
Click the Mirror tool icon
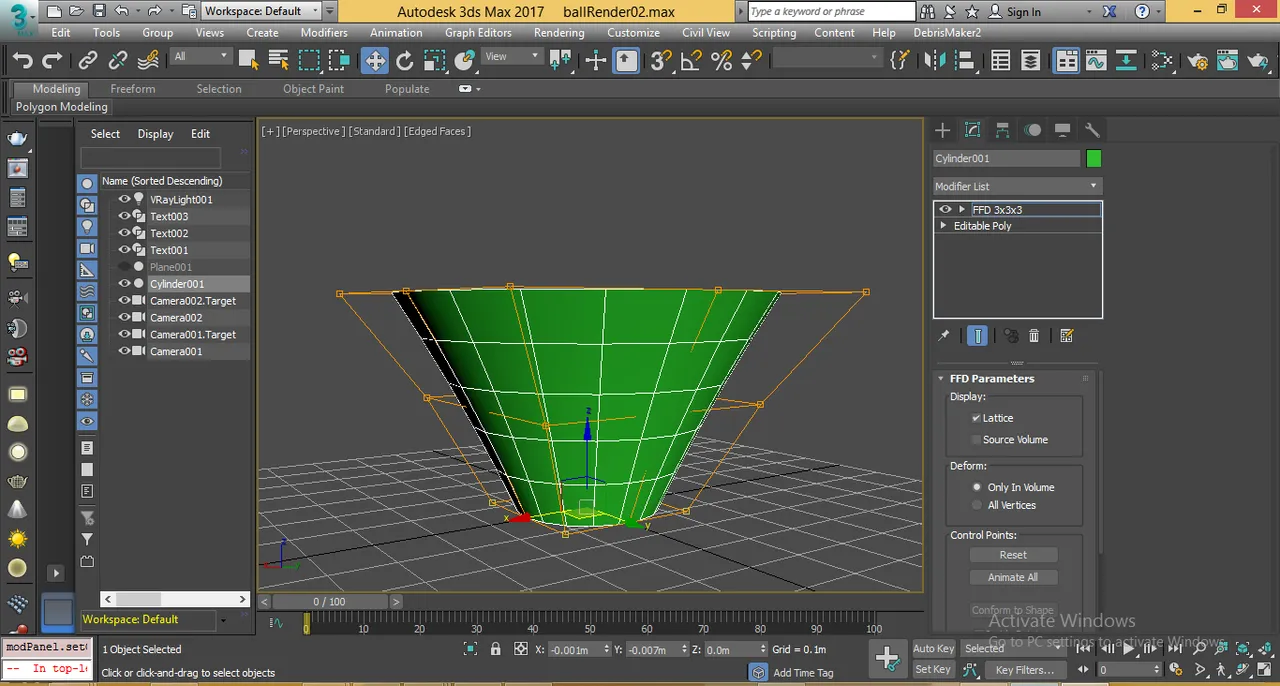[935, 61]
